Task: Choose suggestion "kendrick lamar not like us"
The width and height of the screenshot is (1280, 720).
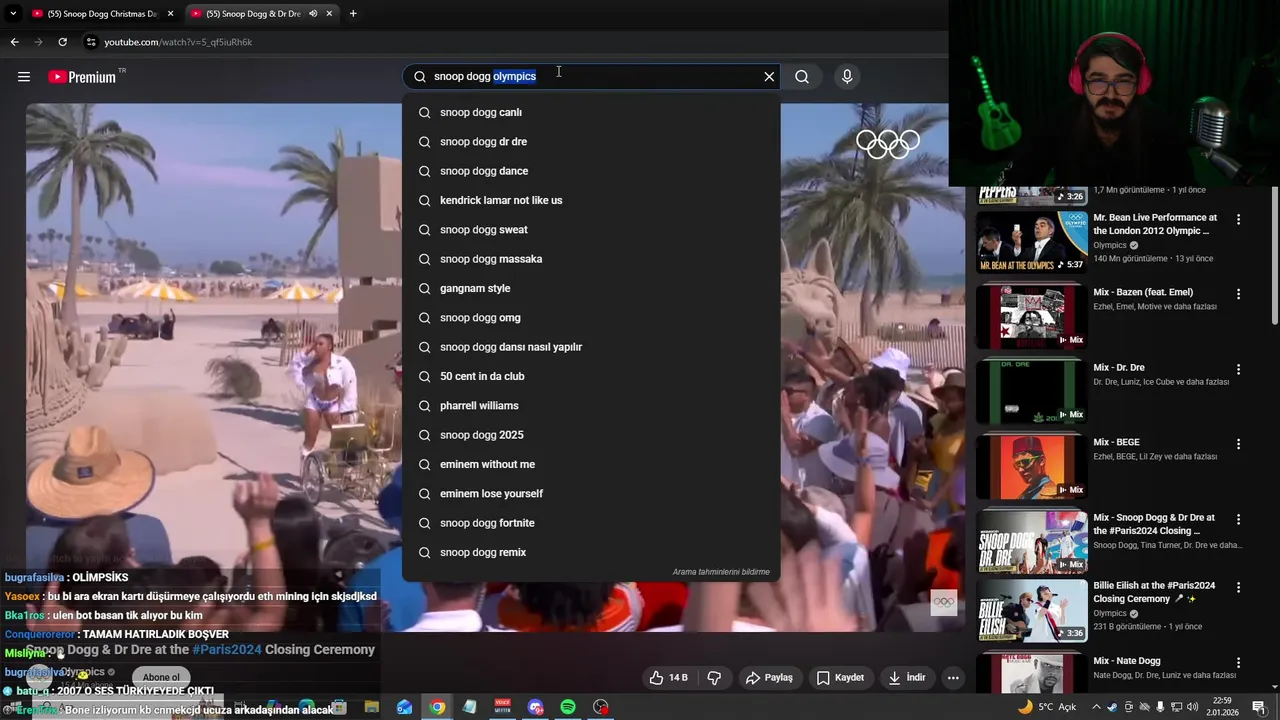Action: click(591, 200)
